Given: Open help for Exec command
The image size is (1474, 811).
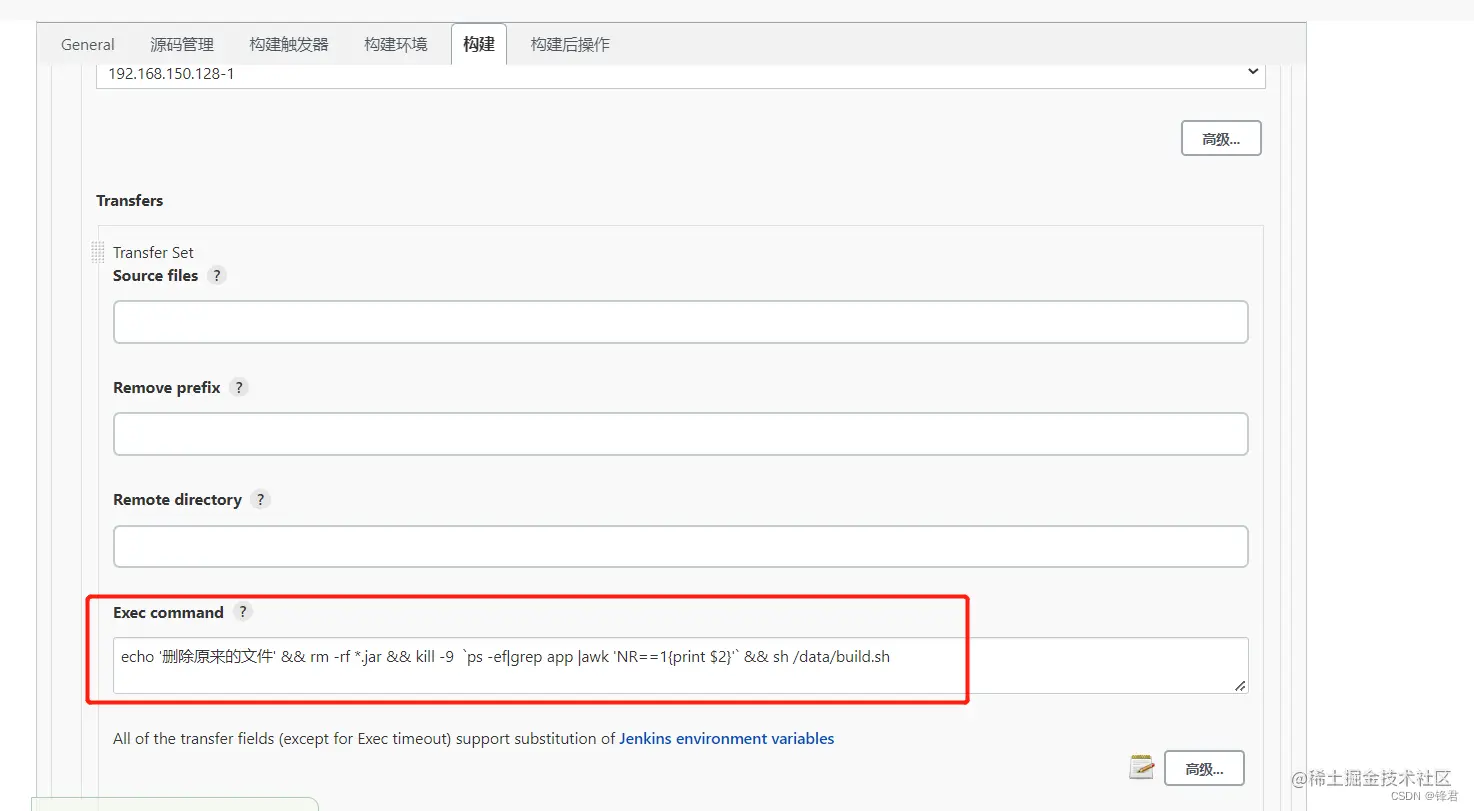Looking at the screenshot, I should coord(243,612).
